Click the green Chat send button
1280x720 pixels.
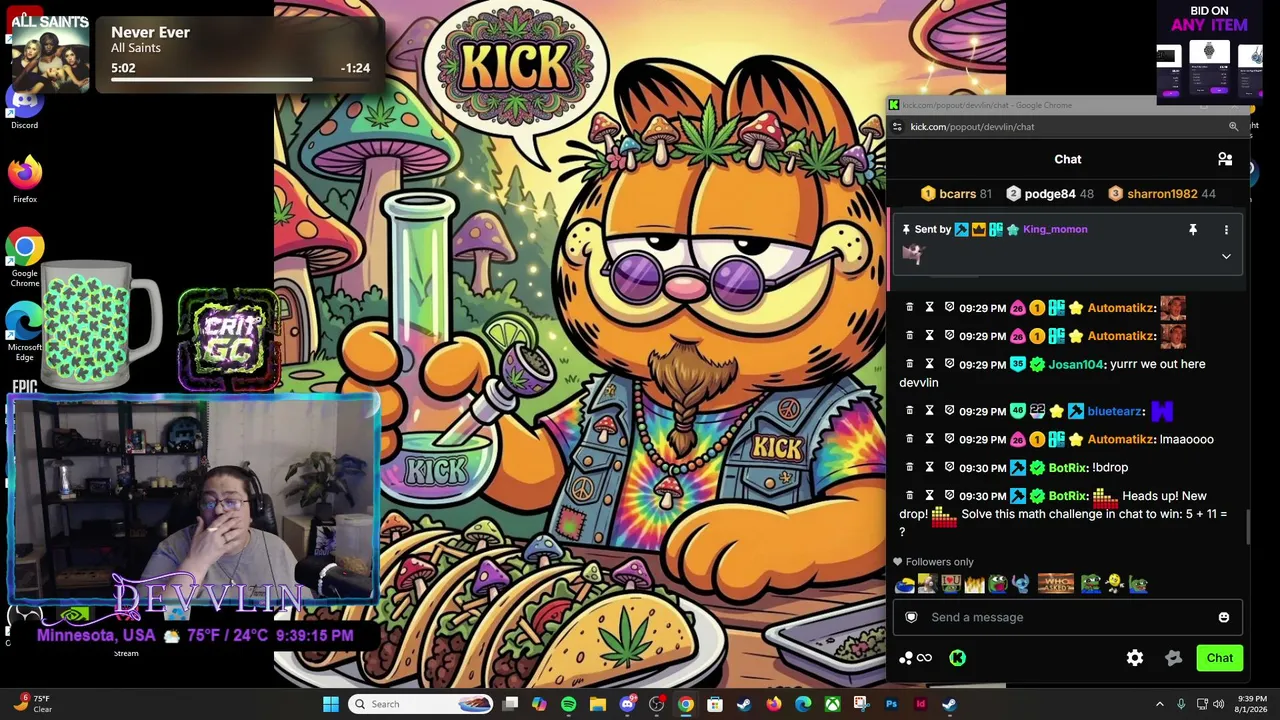(x=1219, y=658)
